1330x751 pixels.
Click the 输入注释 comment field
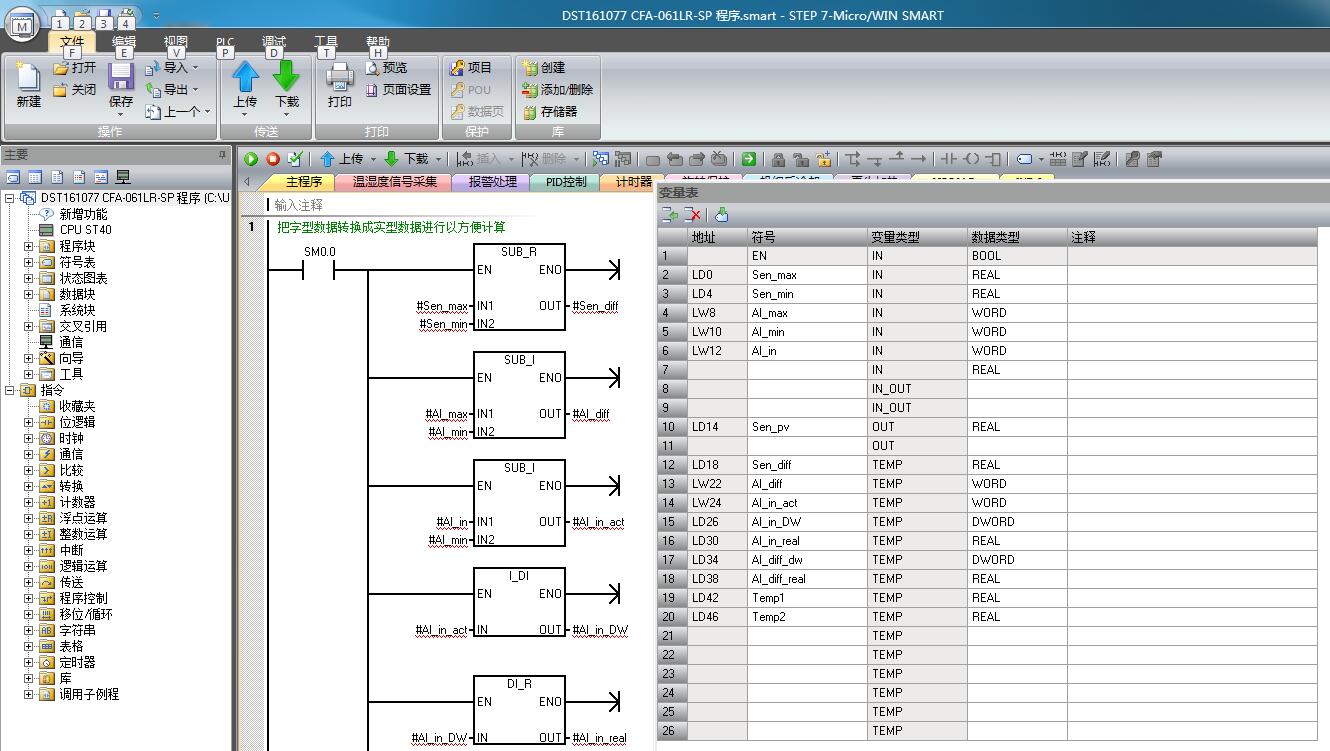299,205
